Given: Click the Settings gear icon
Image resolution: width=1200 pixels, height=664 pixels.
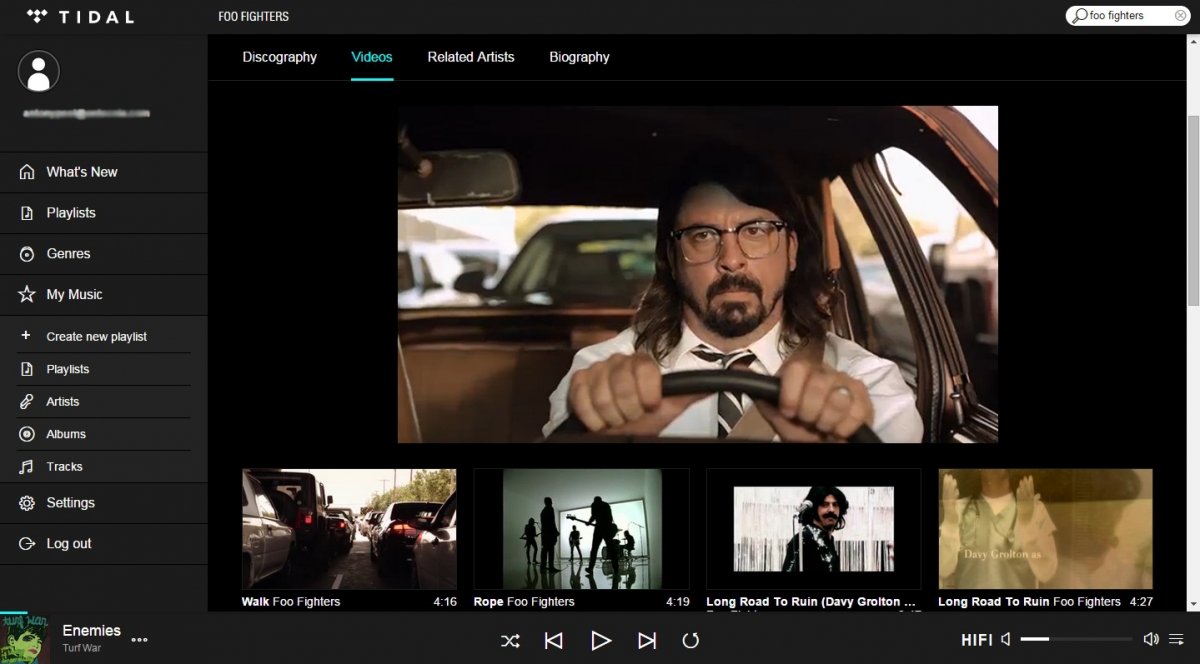Looking at the screenshot, I should point(27,503).
